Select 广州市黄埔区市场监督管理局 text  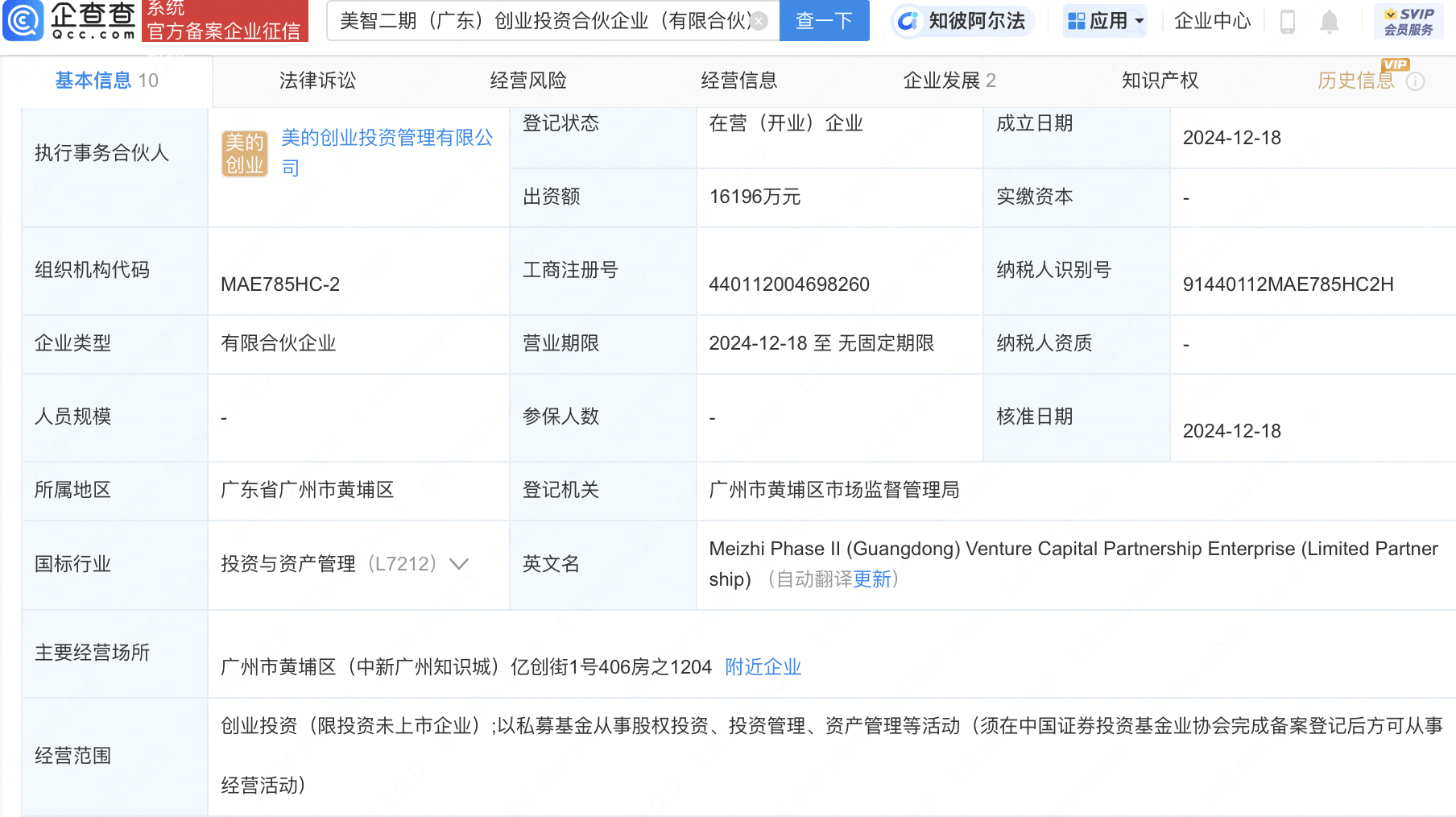[x=834, y=490]
